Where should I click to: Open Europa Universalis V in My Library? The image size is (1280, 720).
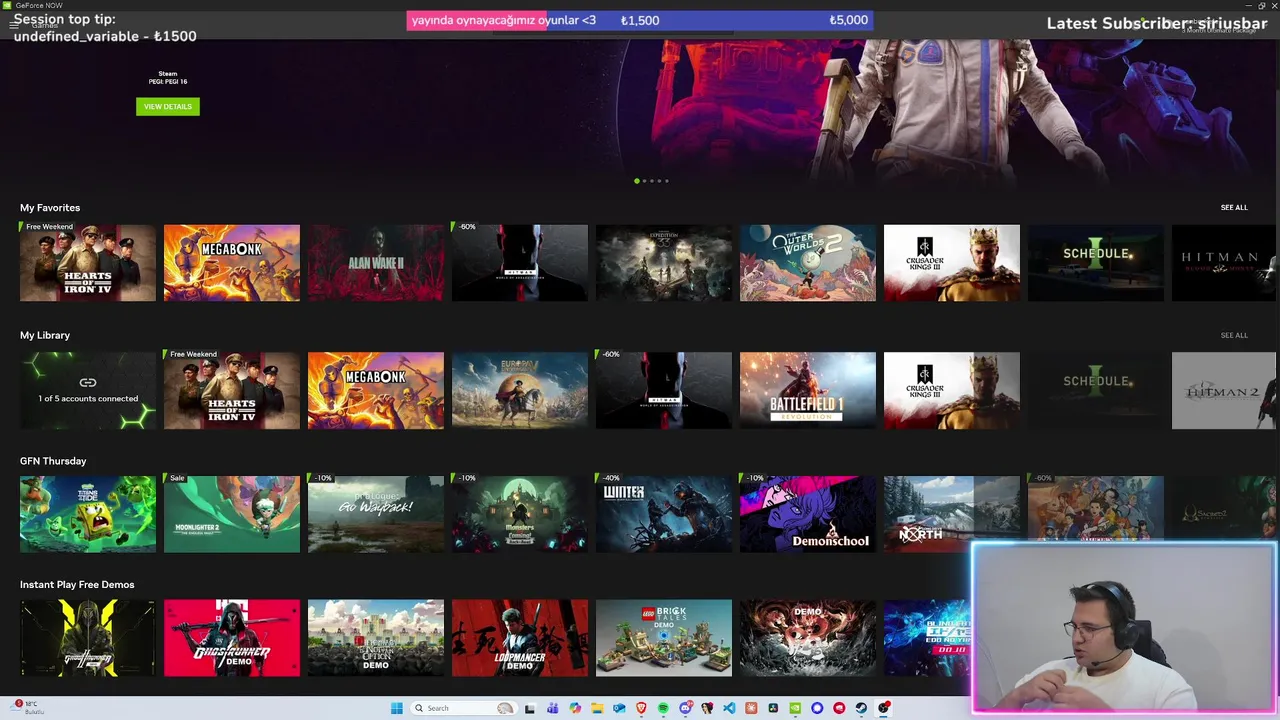pos(520,390)
